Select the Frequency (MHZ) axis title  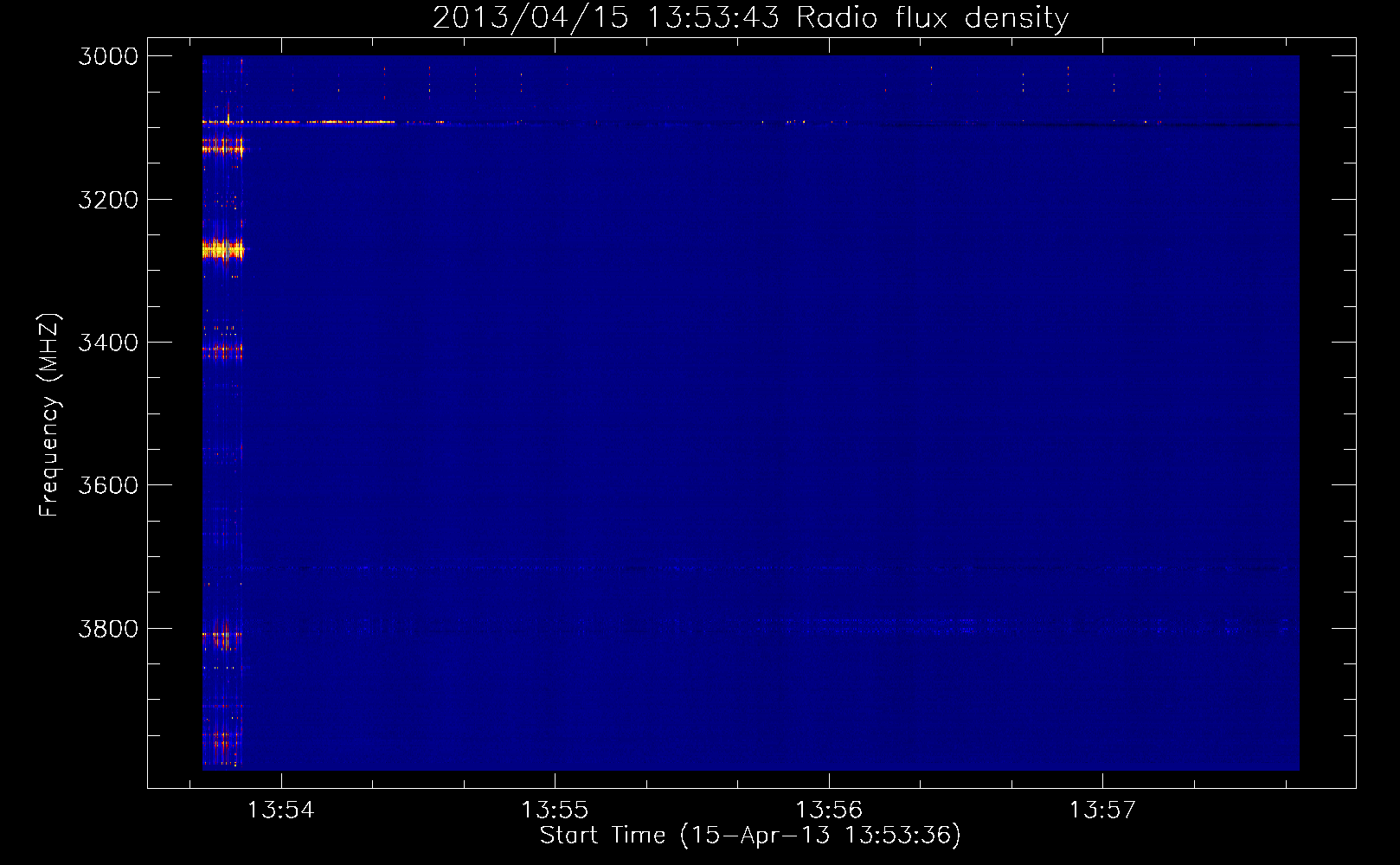click(49, 415)
